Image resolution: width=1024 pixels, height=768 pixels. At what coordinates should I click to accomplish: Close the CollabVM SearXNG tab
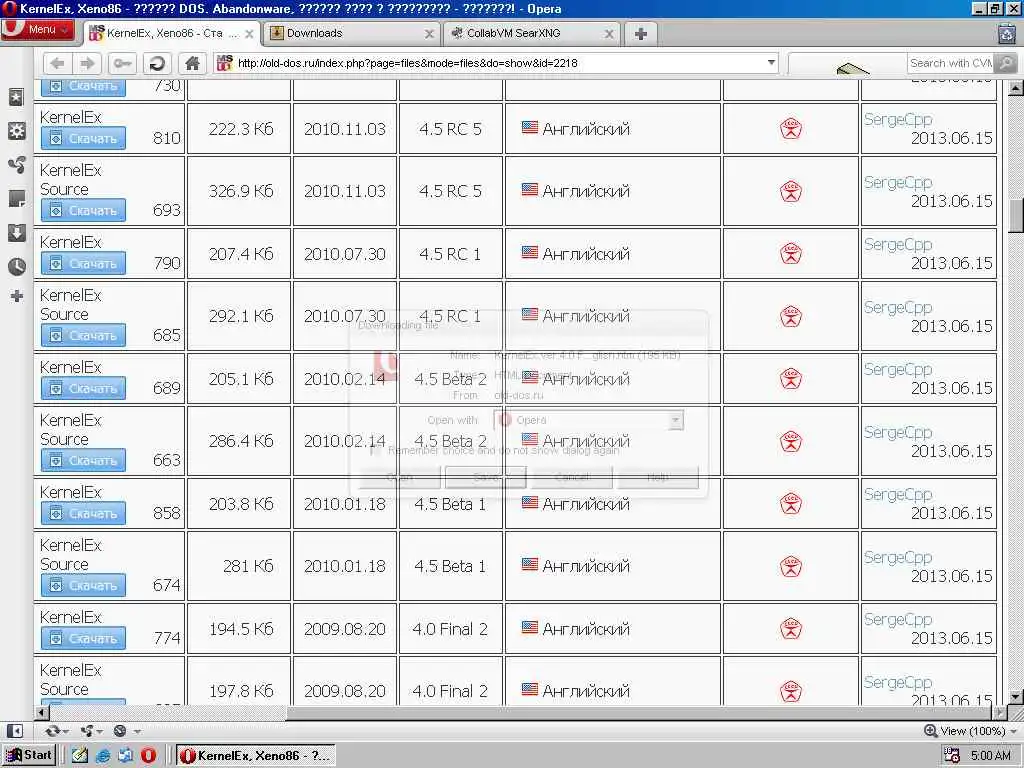tap(609, 34)
